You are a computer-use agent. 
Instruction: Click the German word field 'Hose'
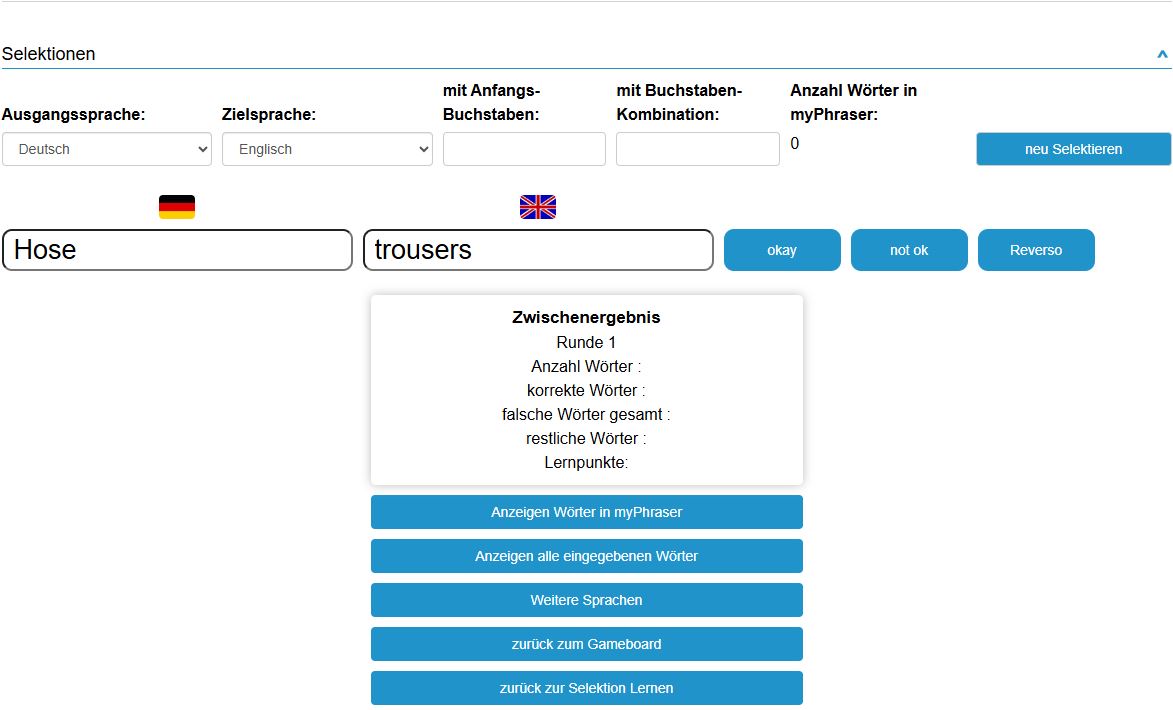tap(177, 250)
